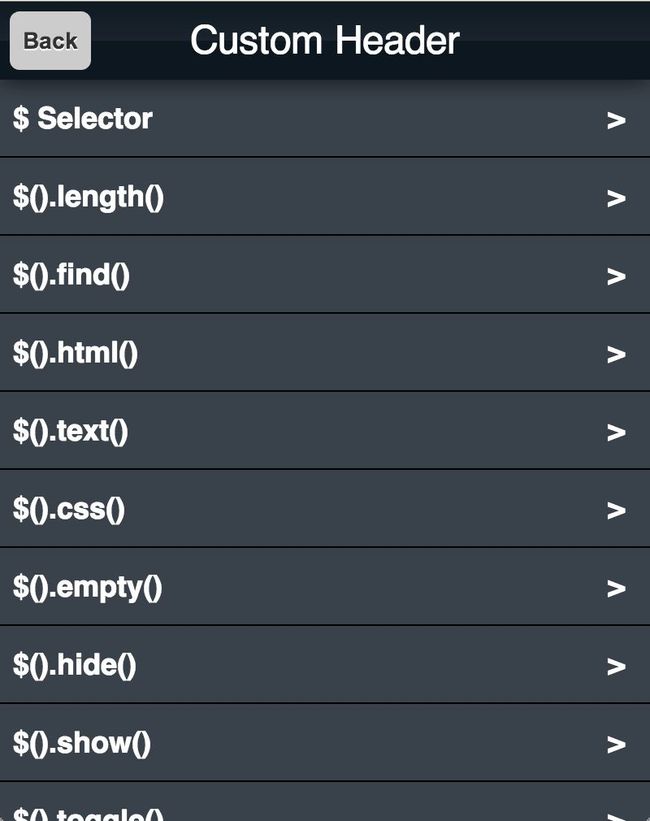Open the $().html() item
Viewport: 650px width, 821px height.
325,352
